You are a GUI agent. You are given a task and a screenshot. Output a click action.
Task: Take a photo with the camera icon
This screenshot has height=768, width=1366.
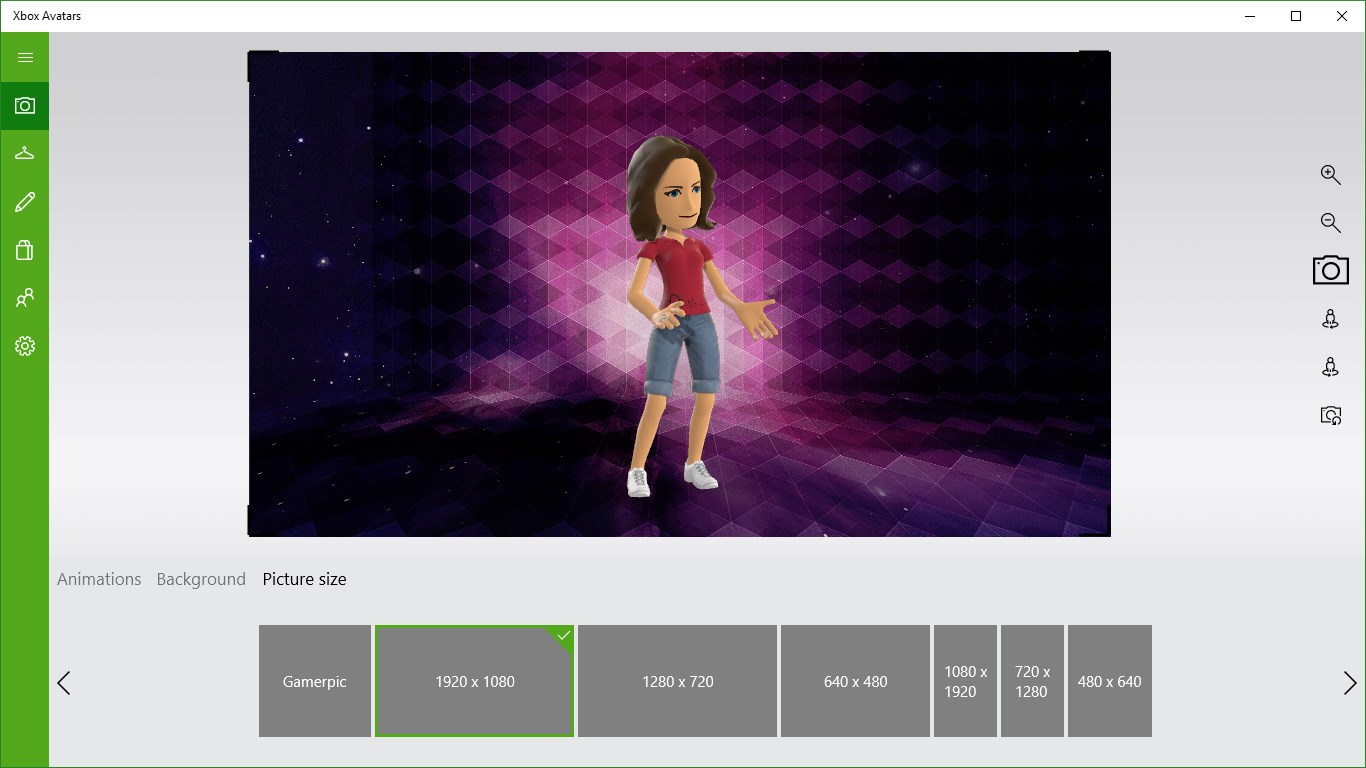pyautogui.click(x=1330, y=269)
